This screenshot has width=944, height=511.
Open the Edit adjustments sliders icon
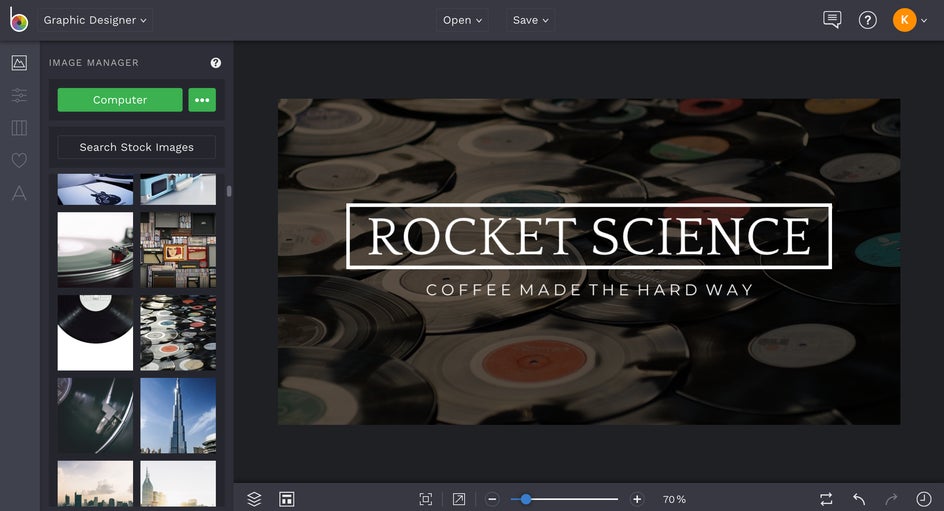pyautogui.click(x=19, y=96)
